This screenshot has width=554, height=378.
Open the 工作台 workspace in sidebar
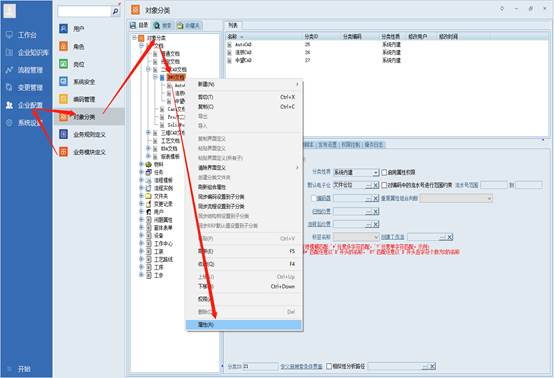(x=27, y=35)
